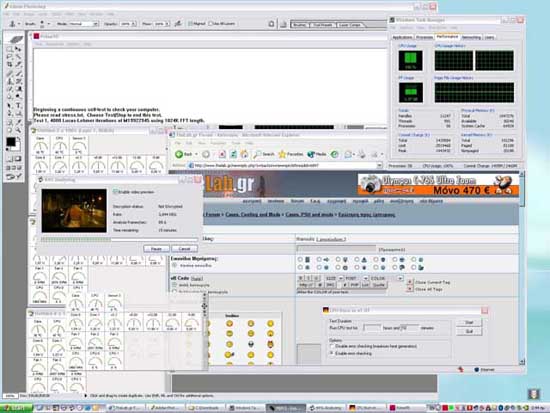Select the warning triangle post icon radio

coord(357,260)
